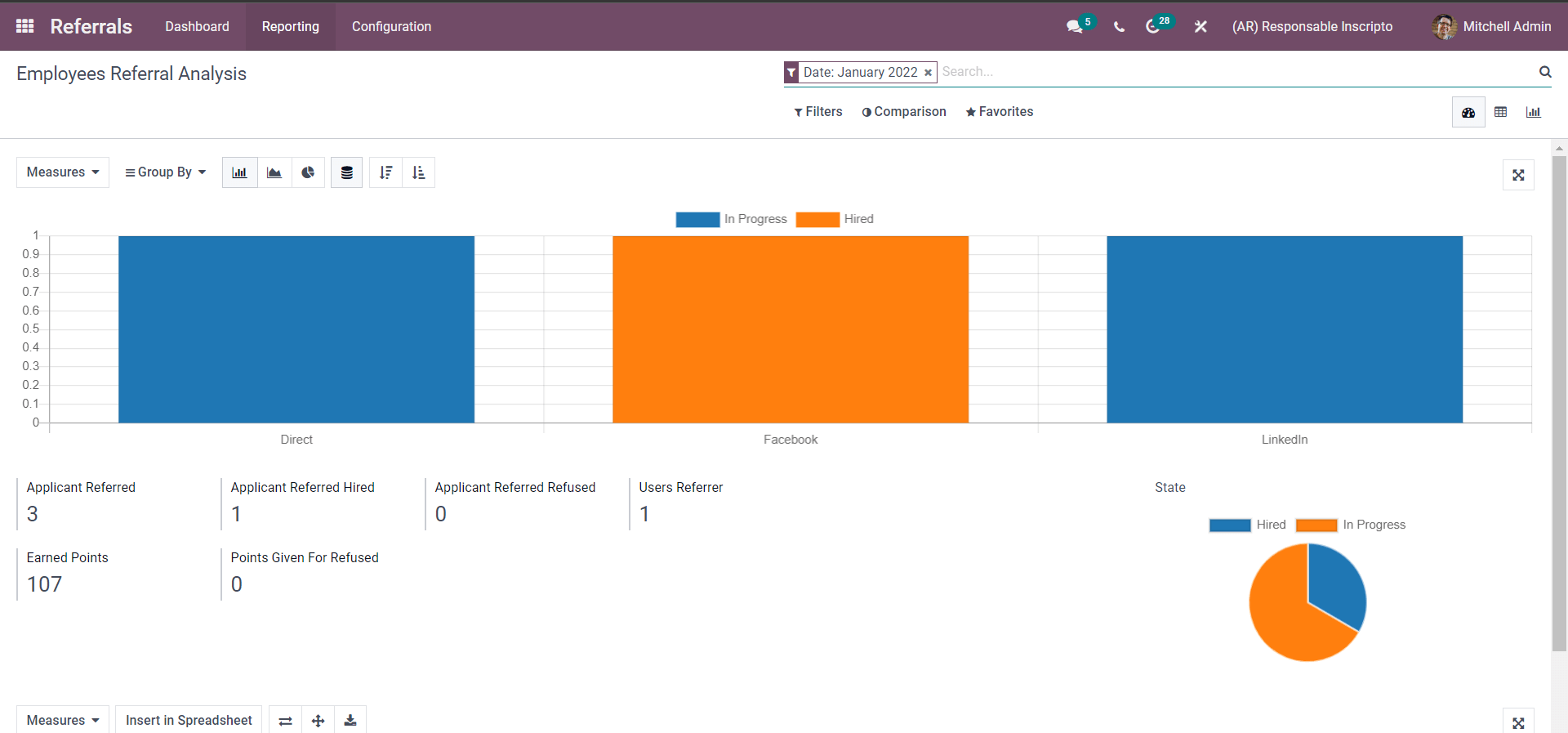Sort chart in descending order
1568x733 pixels.
pos(385,172)
